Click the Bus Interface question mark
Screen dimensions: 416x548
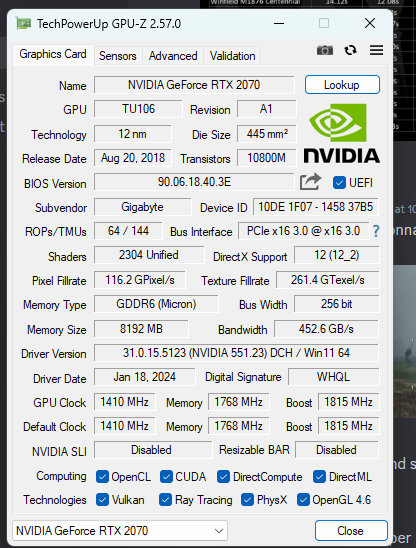(376, 231)
